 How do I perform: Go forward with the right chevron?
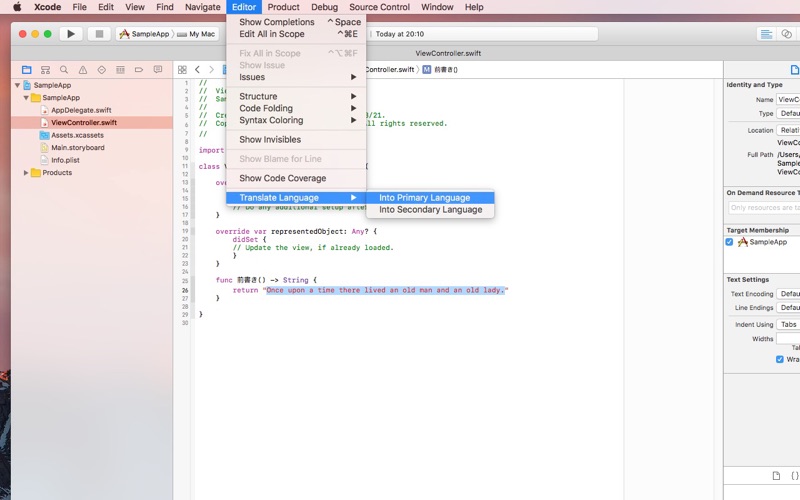211,69
